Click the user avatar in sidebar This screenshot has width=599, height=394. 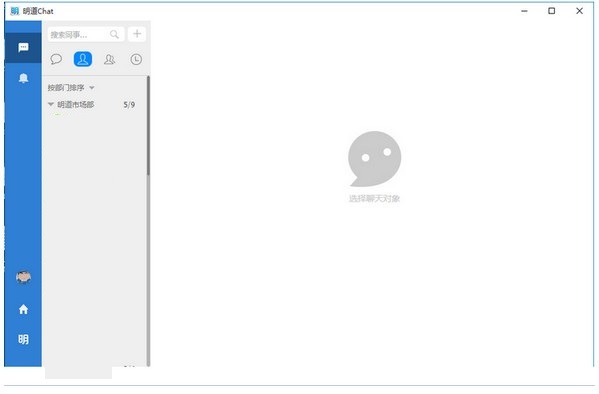click(23, 277)
